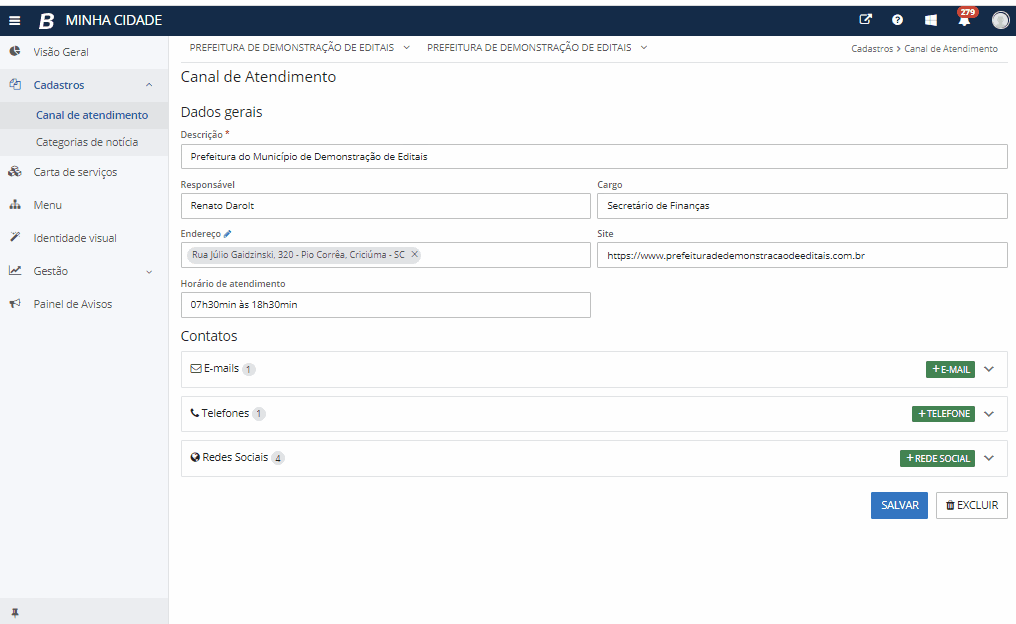
Task: Open Categorias de notícia in sidebar
Action: click(x=87, y=142)
